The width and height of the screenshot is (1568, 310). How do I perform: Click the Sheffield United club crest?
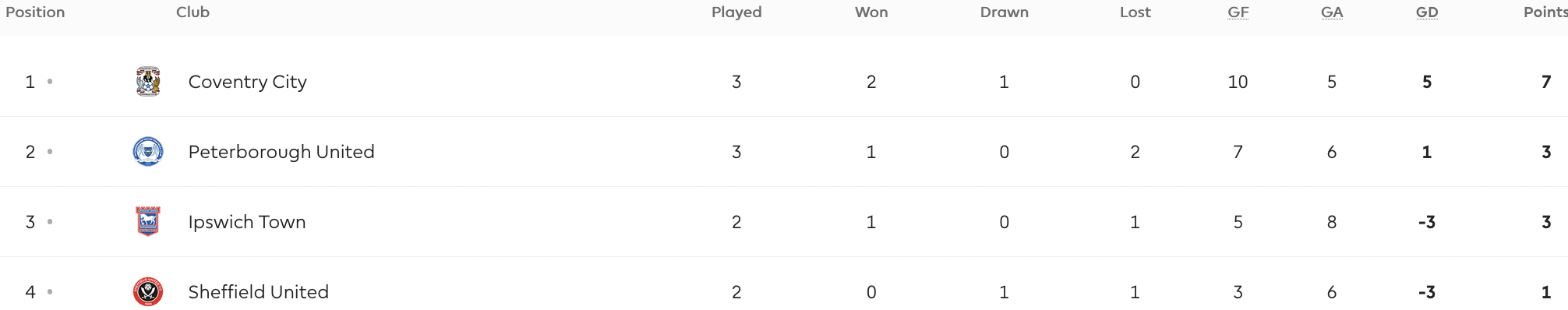point(148,292)
